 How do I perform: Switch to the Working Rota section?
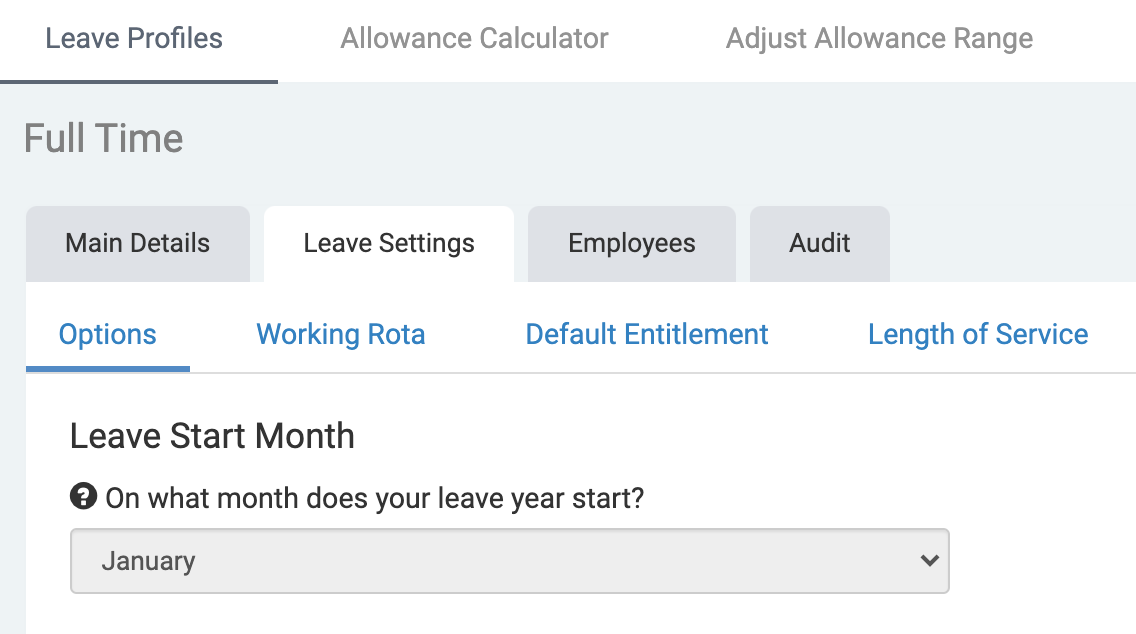(340, 334)
